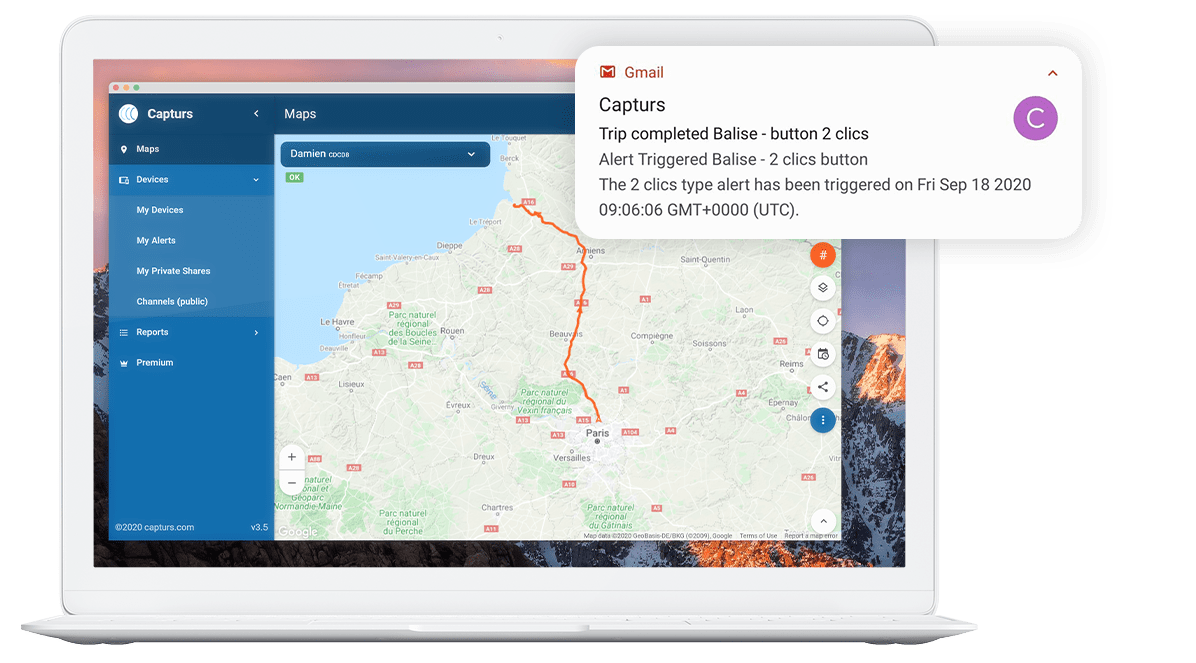
Task: Click the v3.5 version label
Action: click(x=259, y=527)
